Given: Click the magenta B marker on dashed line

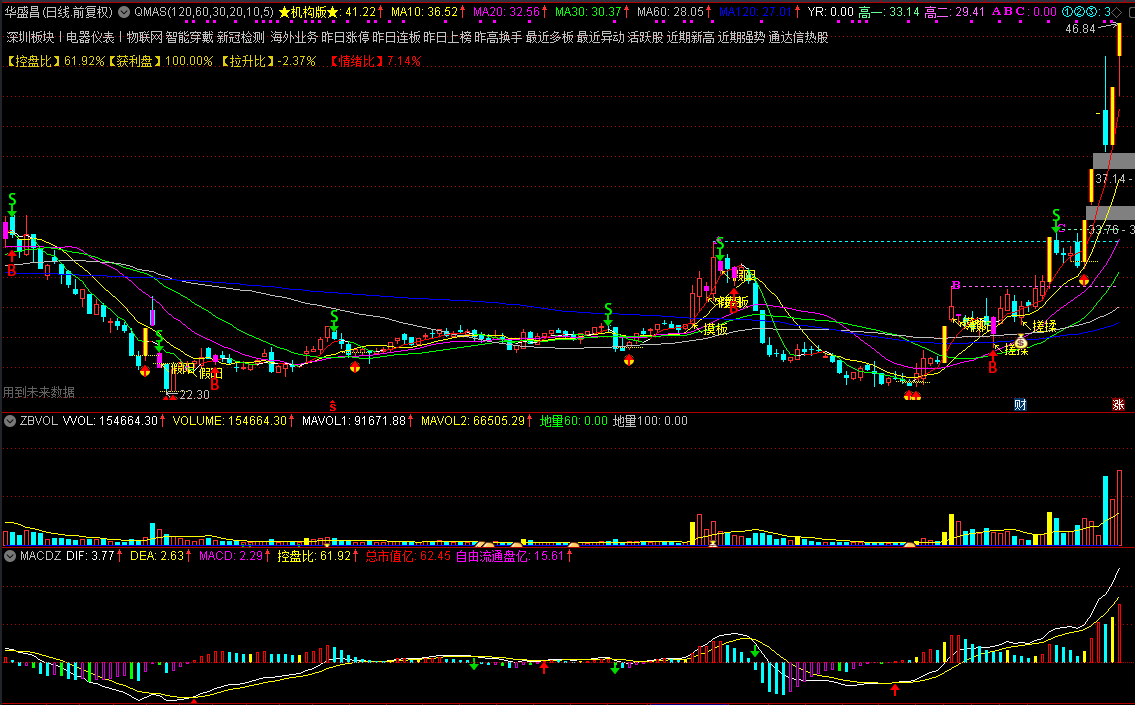Looking at the screenshot, I should 955,285.
